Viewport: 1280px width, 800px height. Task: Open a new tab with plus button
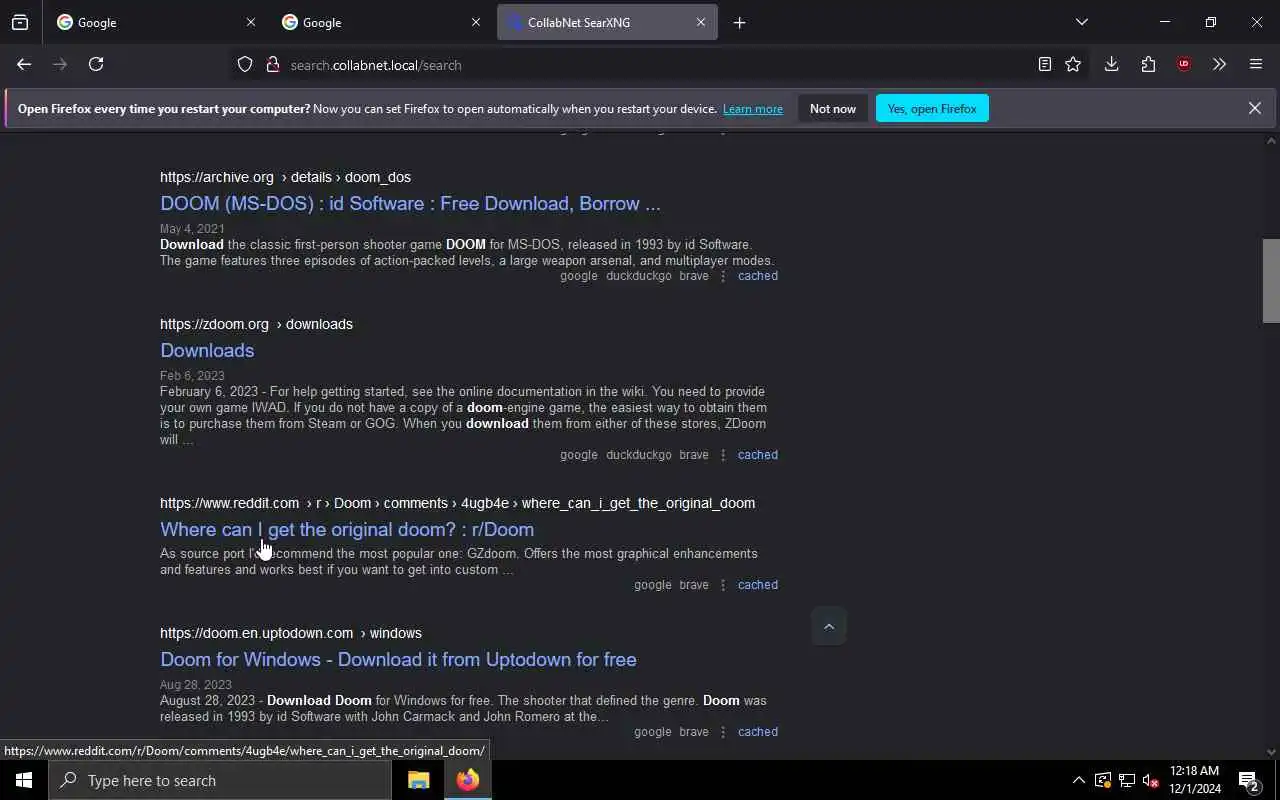[739, 22]
